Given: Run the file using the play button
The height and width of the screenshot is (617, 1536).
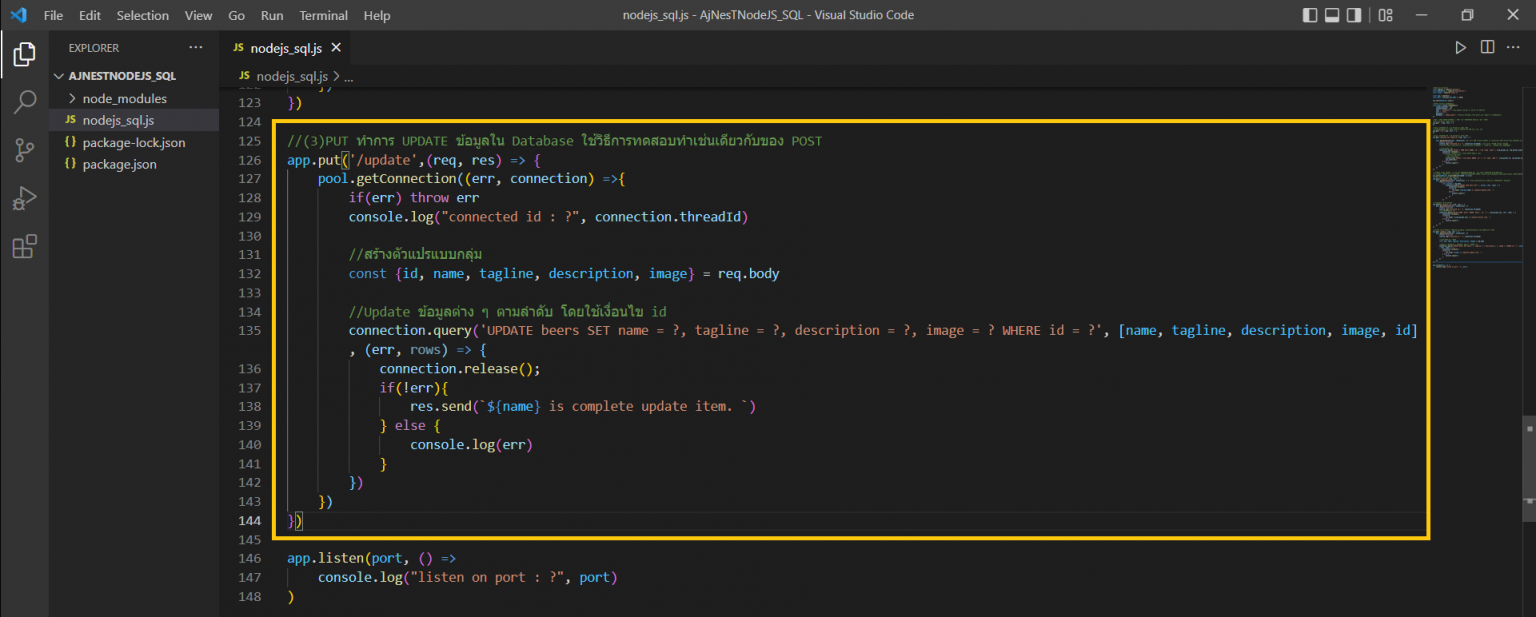Looking at the screenshot, I should tap(1460, 46).
